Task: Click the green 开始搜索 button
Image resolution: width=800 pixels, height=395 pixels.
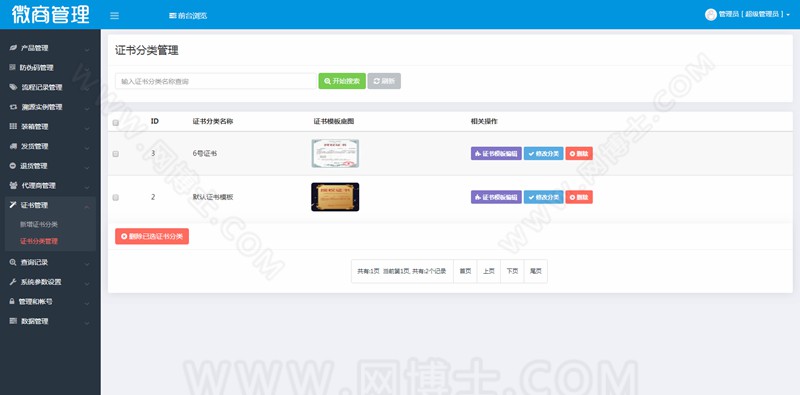Action: coord(342,81)
